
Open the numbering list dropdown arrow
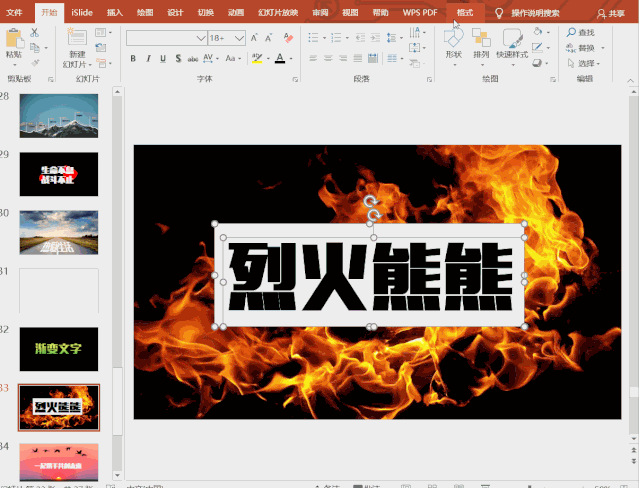(347, 38)
